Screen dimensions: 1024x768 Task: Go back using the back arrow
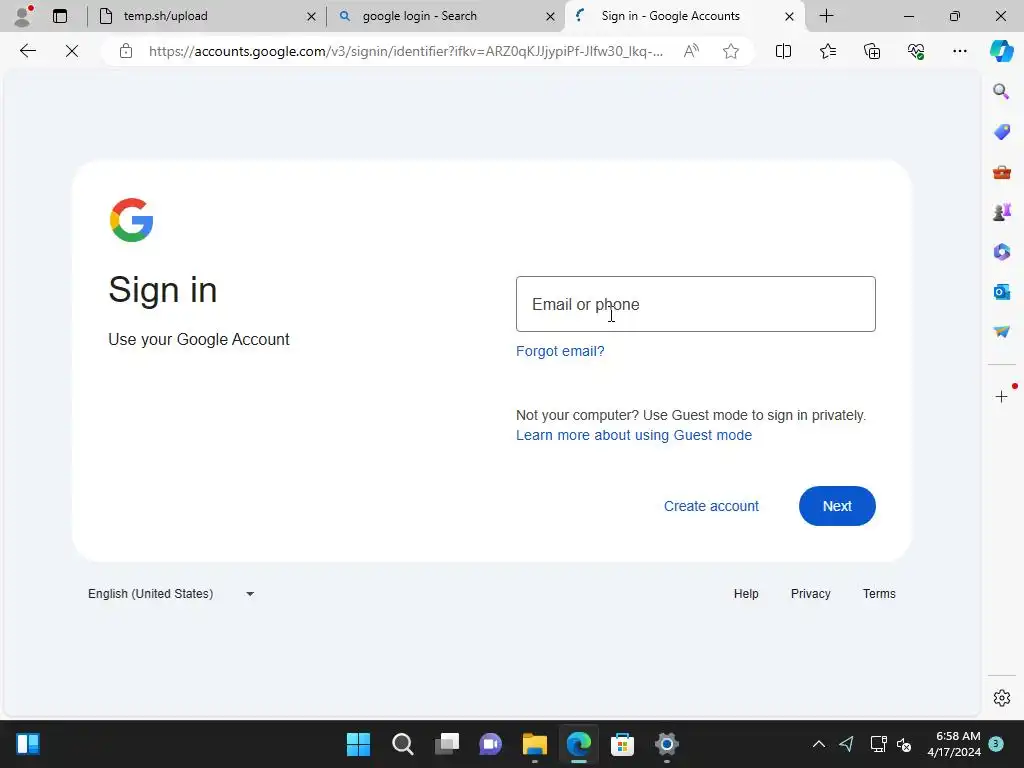coord(27,51)
